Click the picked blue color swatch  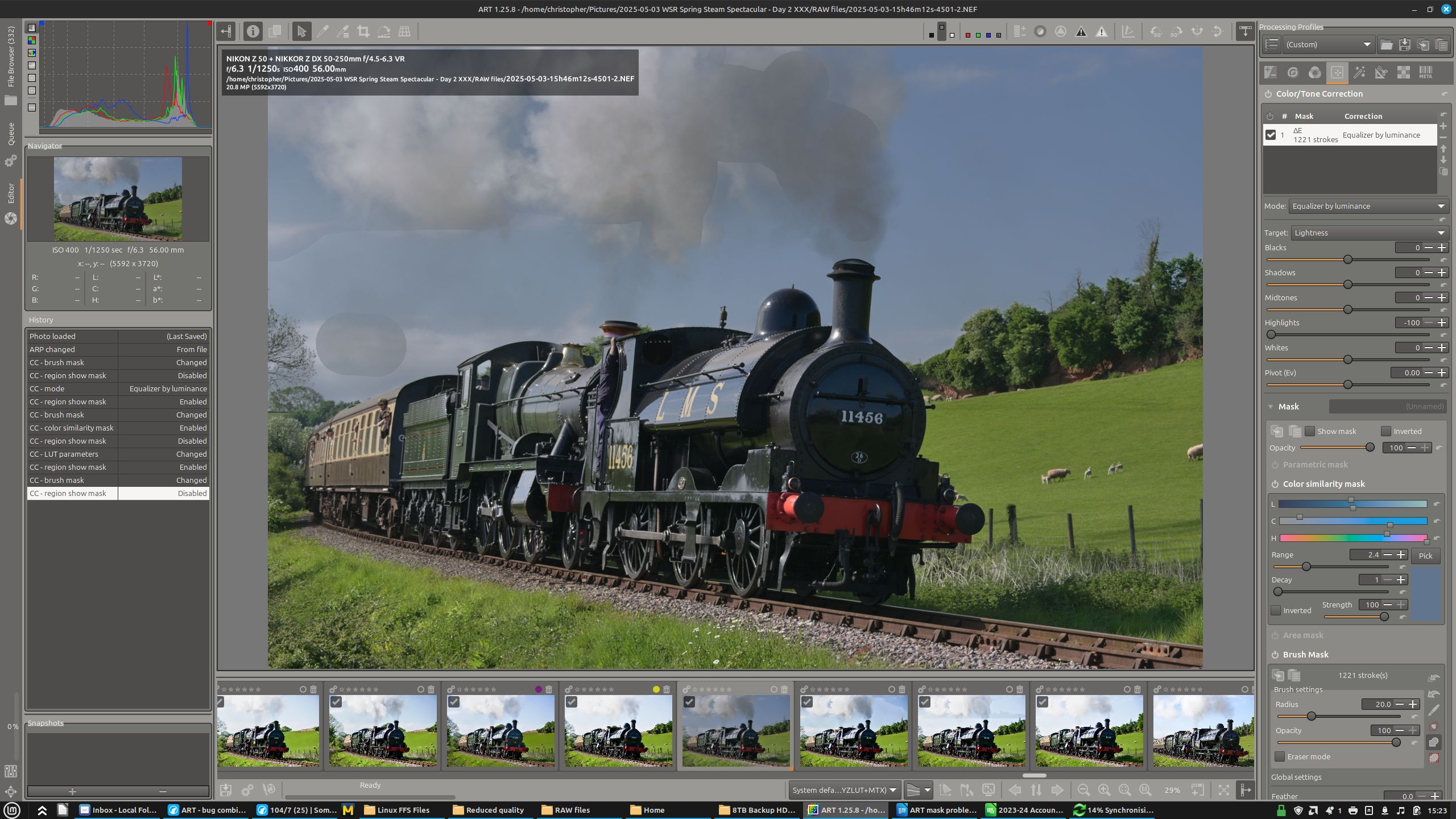pyautogui.click(x=1426, y=593)
